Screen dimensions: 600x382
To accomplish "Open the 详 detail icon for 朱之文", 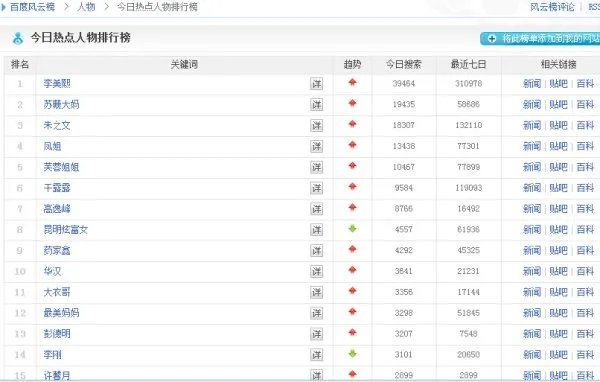I will tap(316, 126).
